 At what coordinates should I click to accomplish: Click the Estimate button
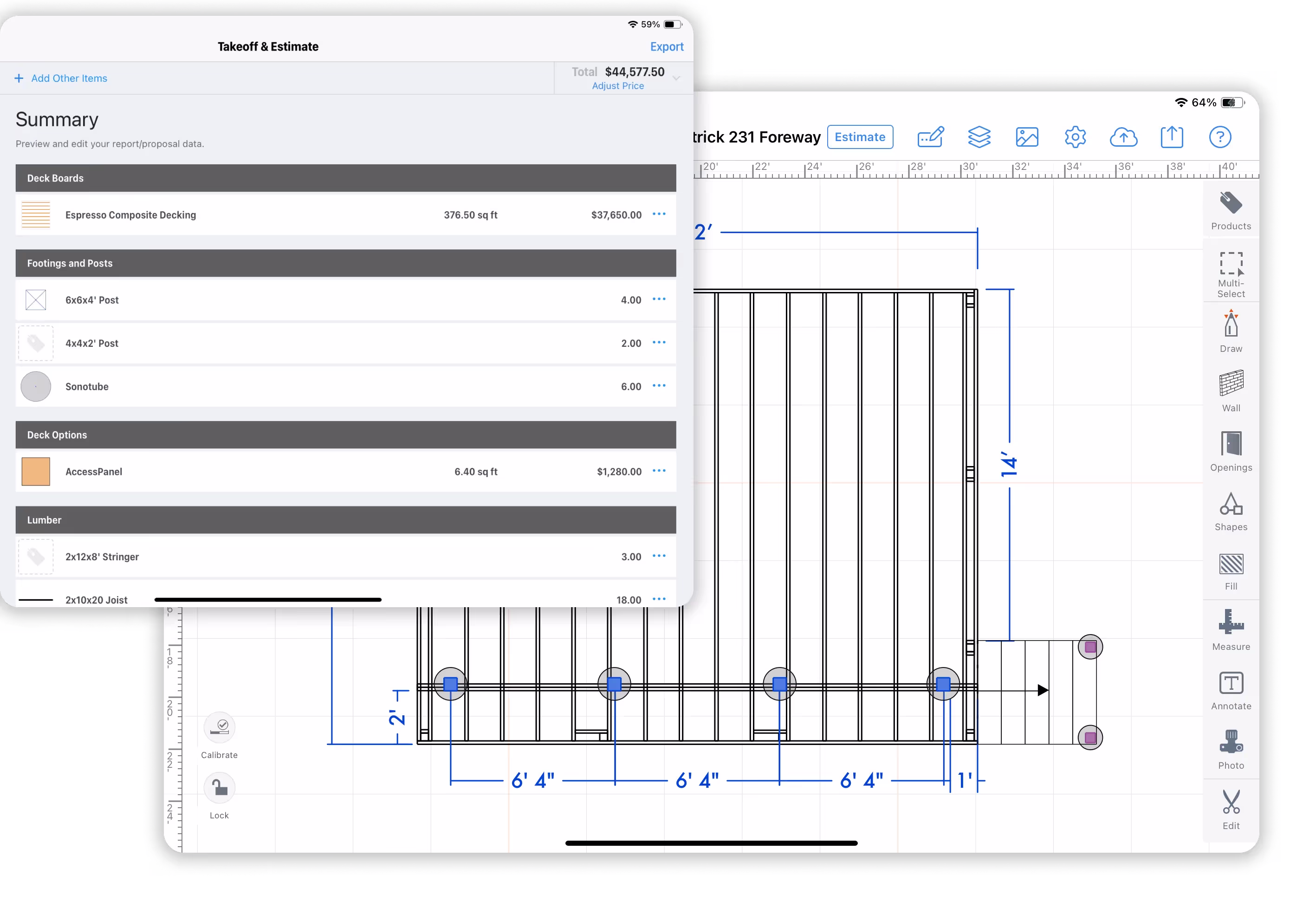click(860, 137)
